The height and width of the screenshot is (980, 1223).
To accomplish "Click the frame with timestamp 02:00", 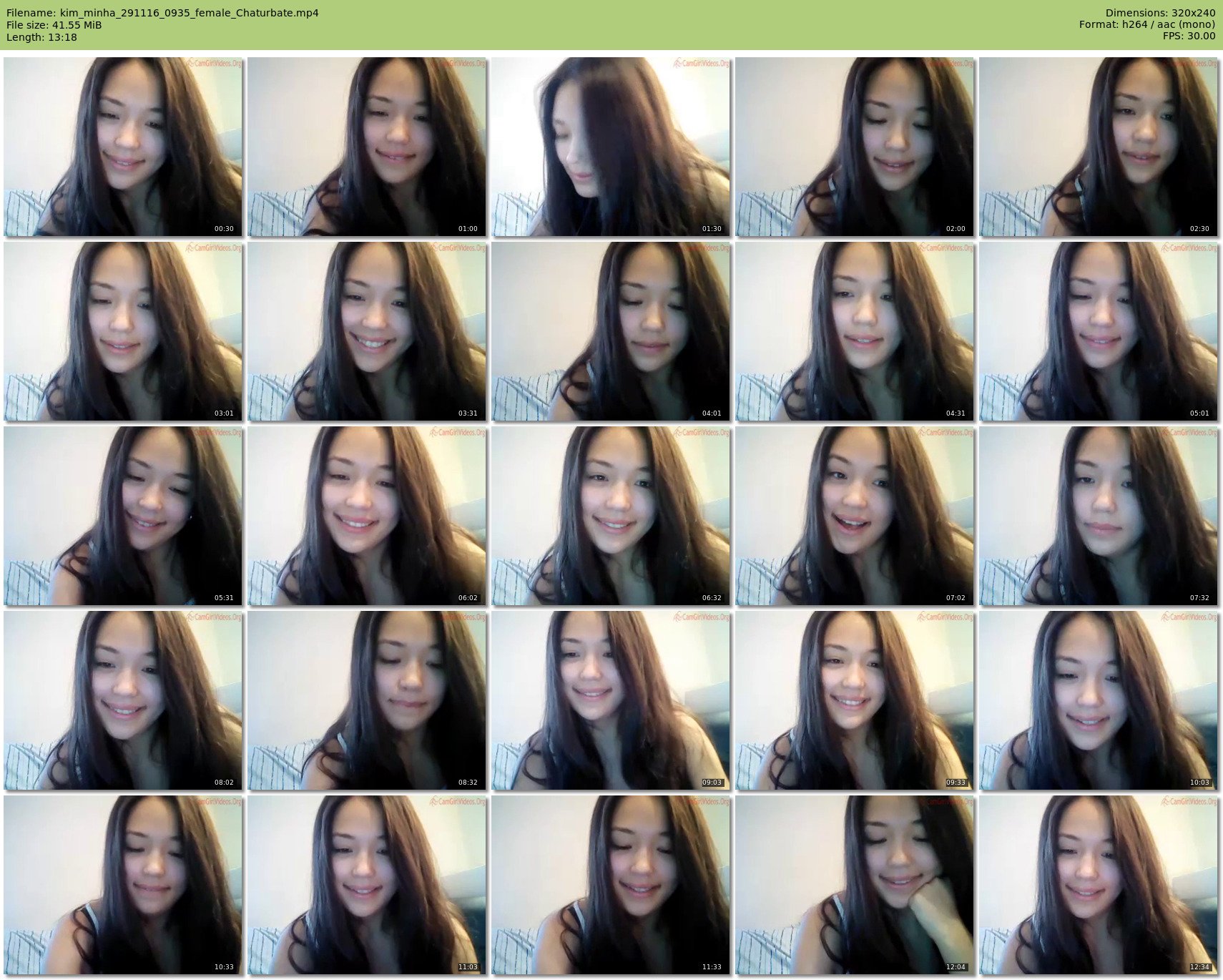I will pyautogui.click(x=855, y=147).
